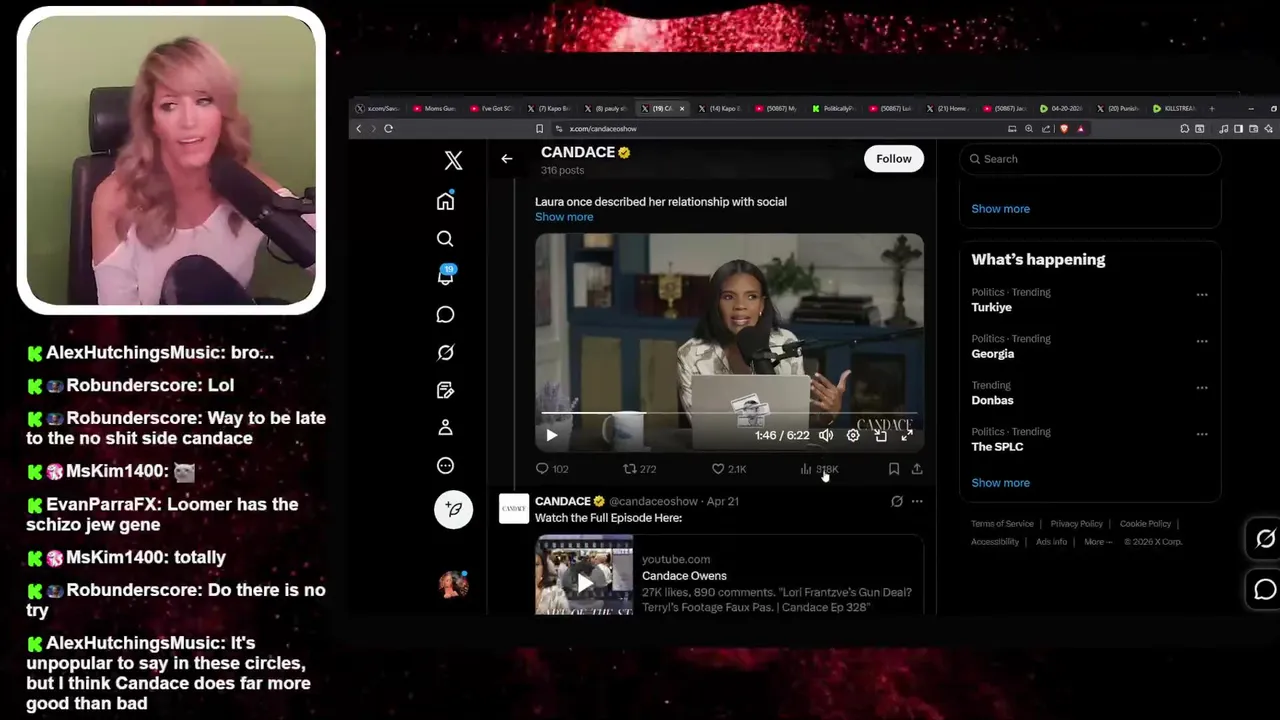Click the X logo in the sidebar

[x=453, y=160]
